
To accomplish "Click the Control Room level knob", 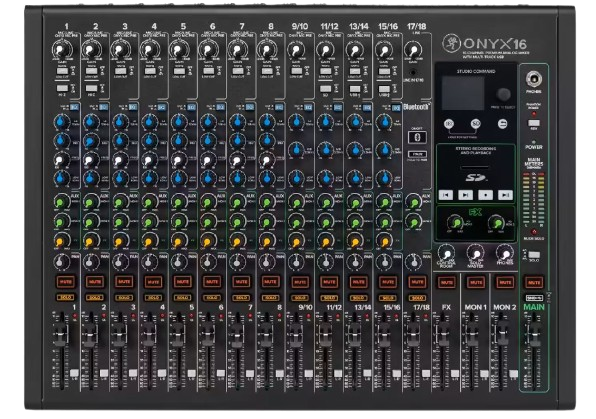I will coord(446,253).
